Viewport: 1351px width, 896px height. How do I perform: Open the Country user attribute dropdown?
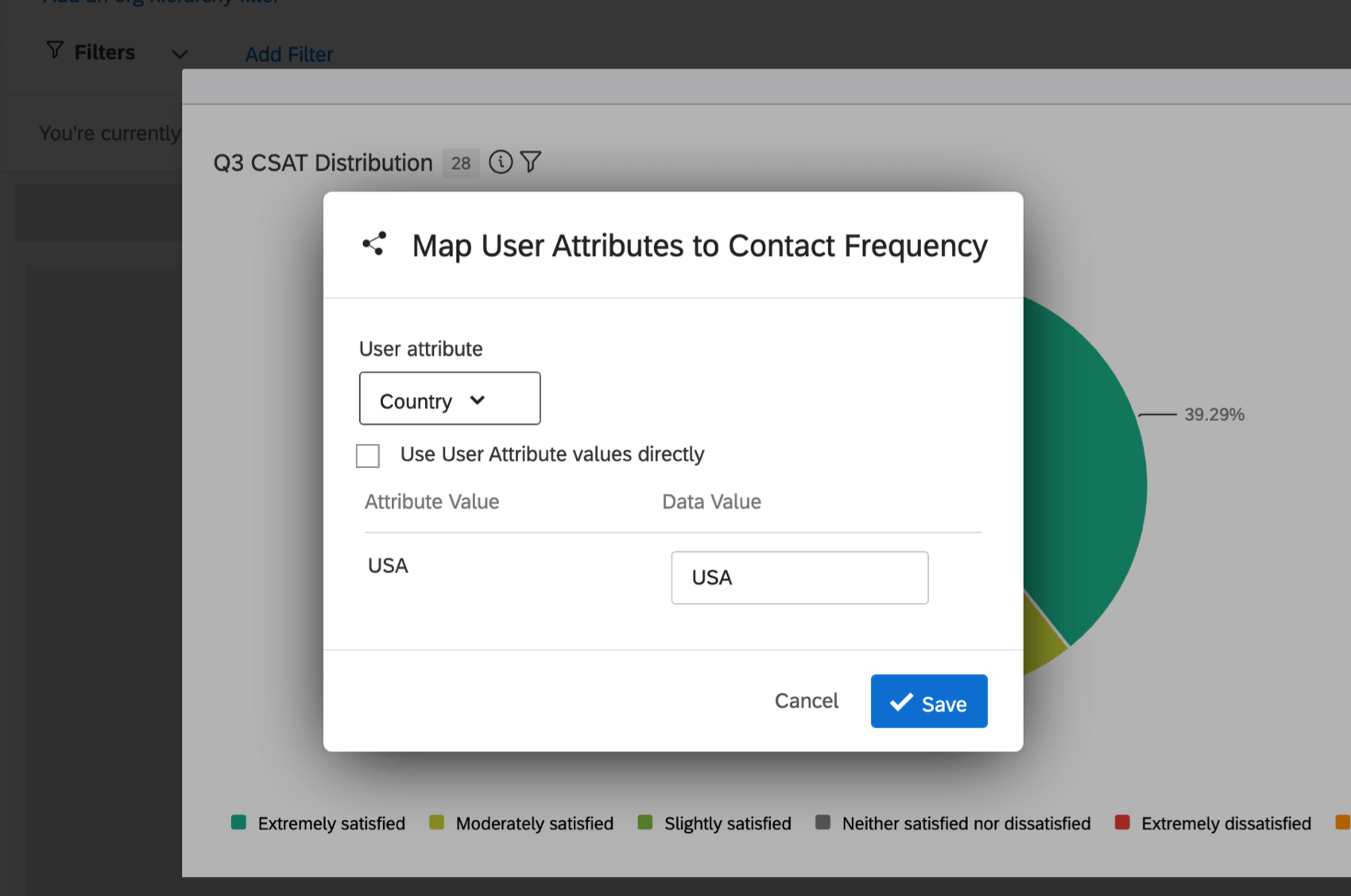click(449, 399)
